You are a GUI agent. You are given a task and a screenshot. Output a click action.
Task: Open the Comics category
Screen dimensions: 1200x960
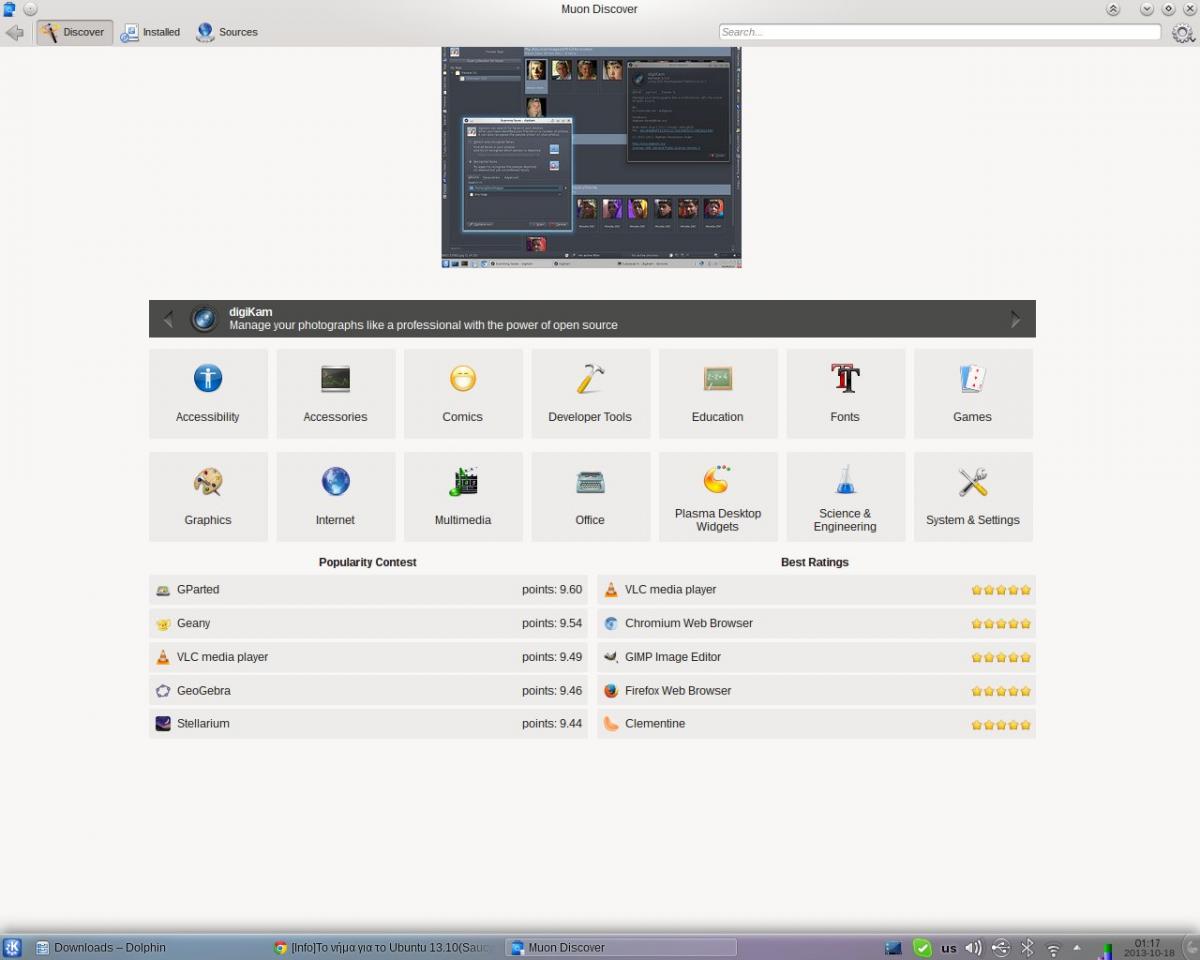(x=463, y=393)
